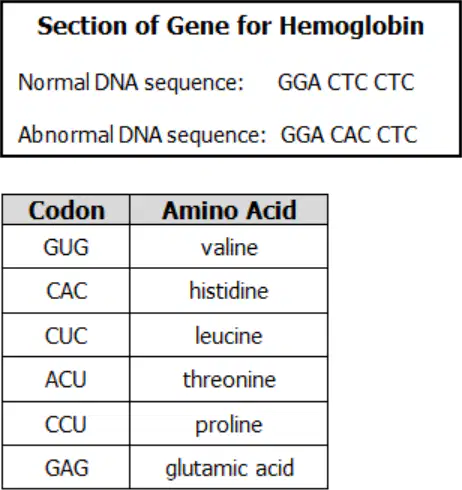
Task: Select the leucine cell
Action: click(x=229, y=335)
